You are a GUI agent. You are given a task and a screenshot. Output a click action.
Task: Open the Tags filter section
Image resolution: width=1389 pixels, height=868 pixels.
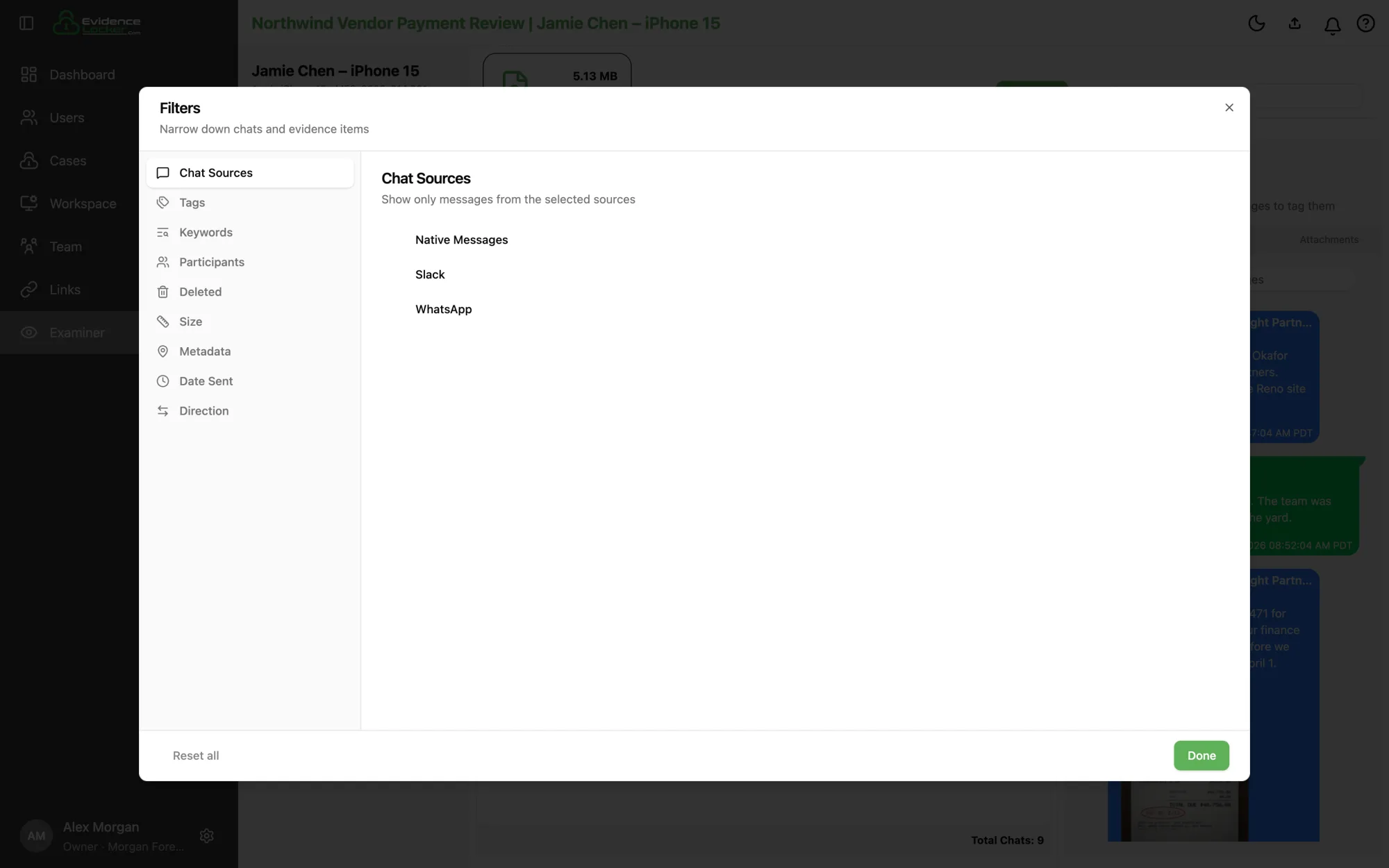250,203
